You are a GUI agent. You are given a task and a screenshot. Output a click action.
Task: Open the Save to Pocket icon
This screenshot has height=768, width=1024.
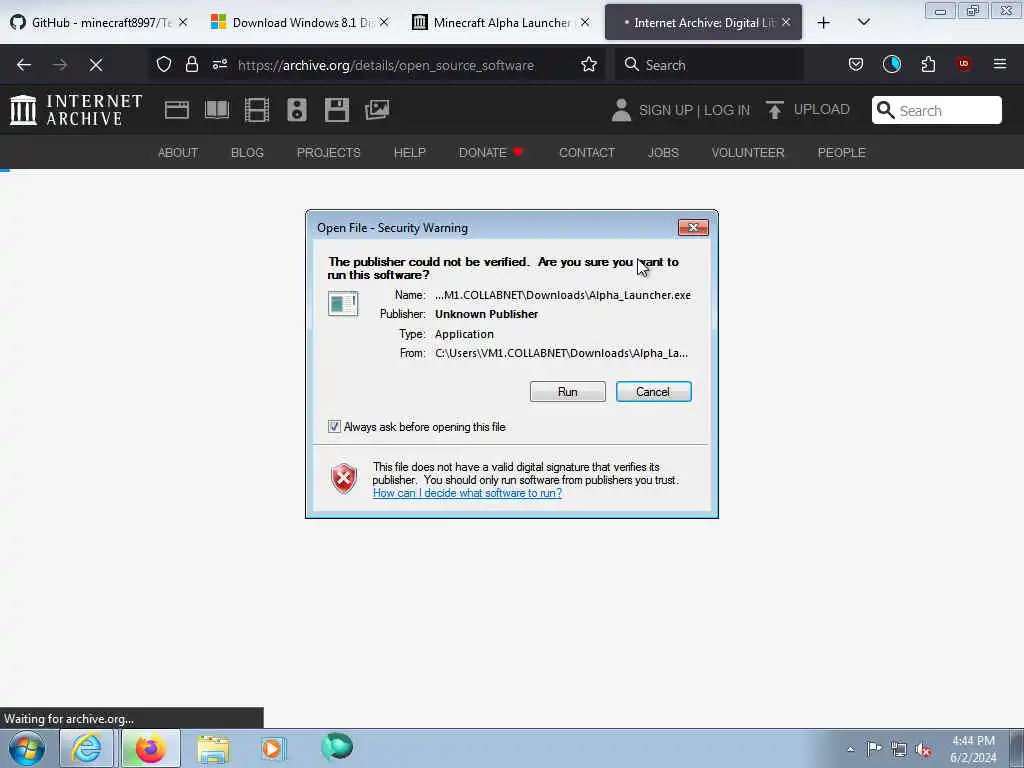tap(856, 64)
